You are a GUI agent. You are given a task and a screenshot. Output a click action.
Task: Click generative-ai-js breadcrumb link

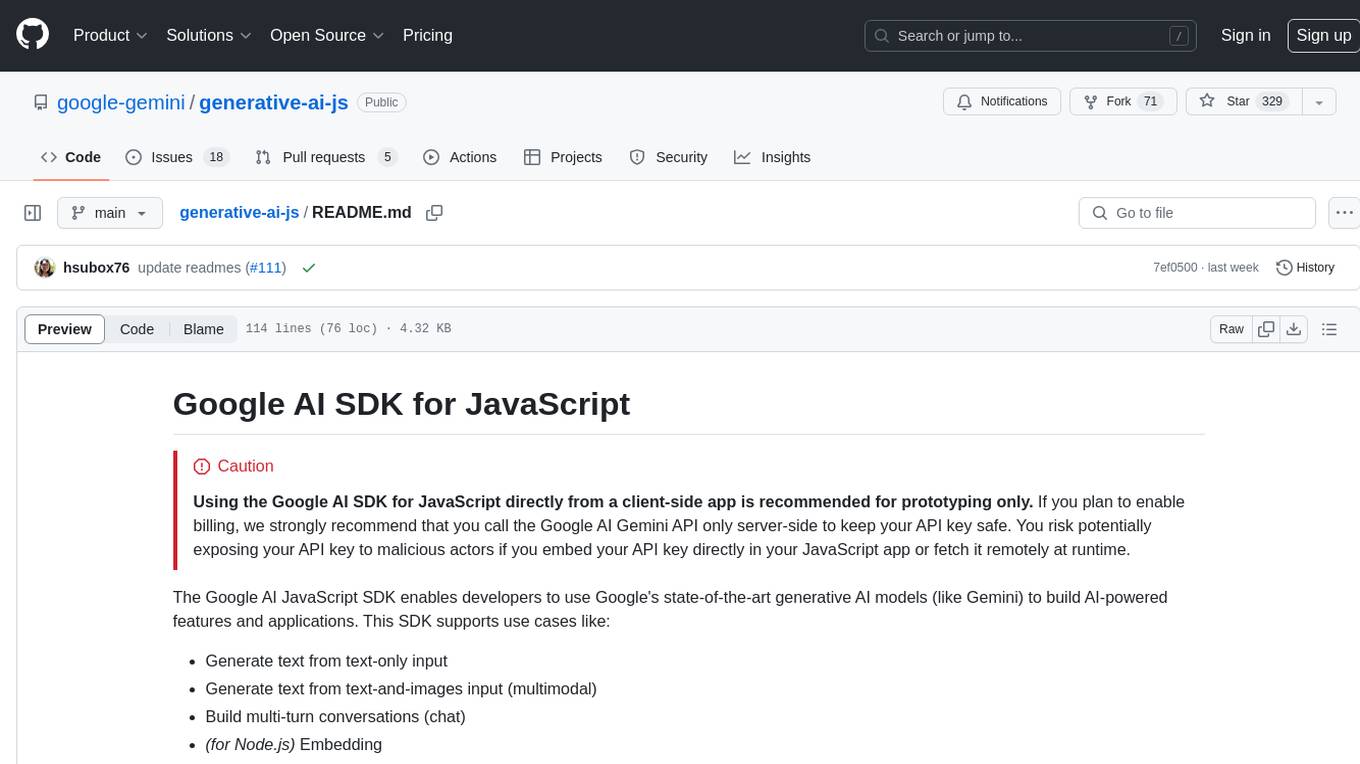(239, 212)
